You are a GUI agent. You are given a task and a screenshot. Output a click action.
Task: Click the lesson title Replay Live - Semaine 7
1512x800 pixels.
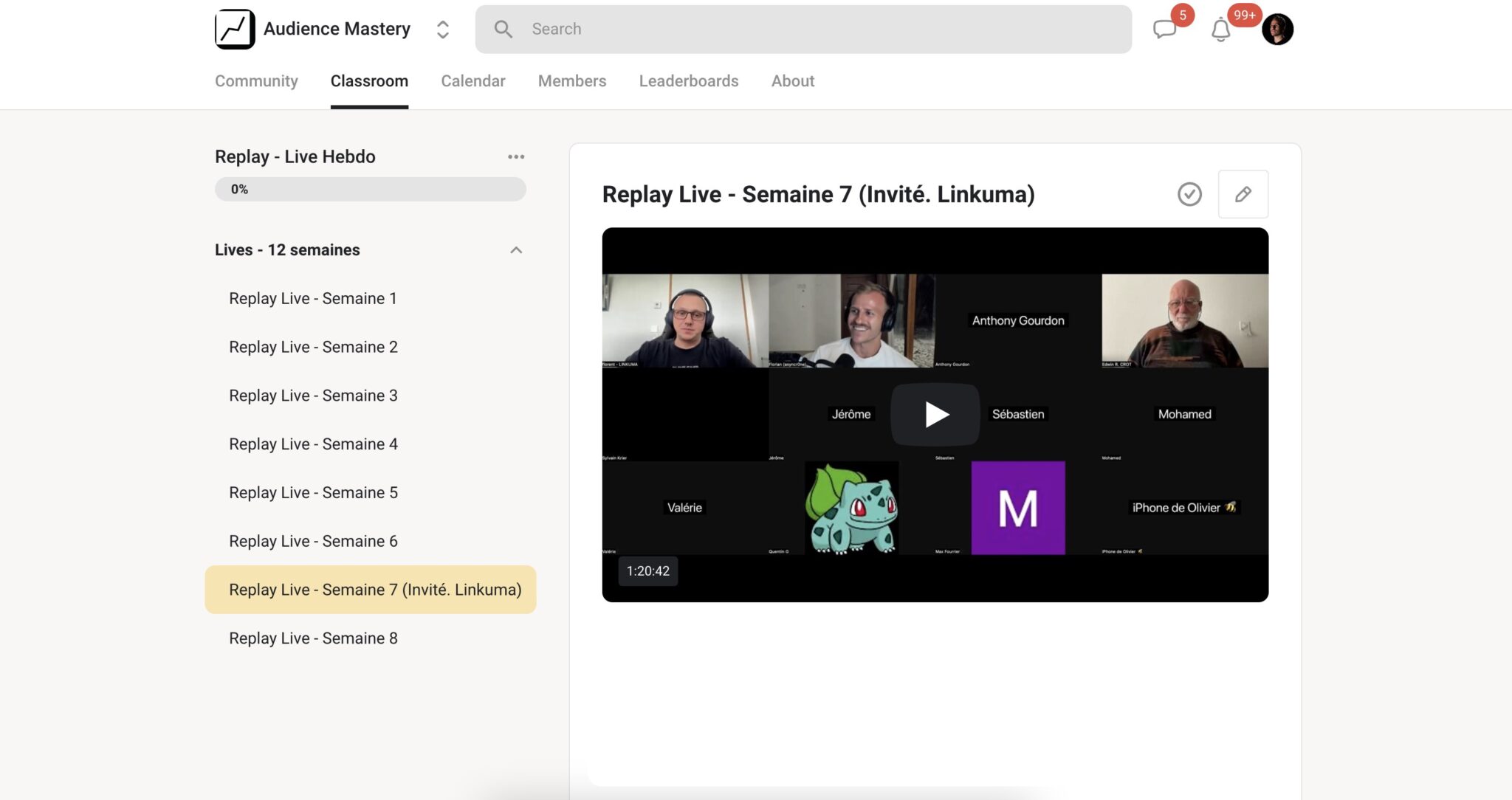click(x=819, y=194)
